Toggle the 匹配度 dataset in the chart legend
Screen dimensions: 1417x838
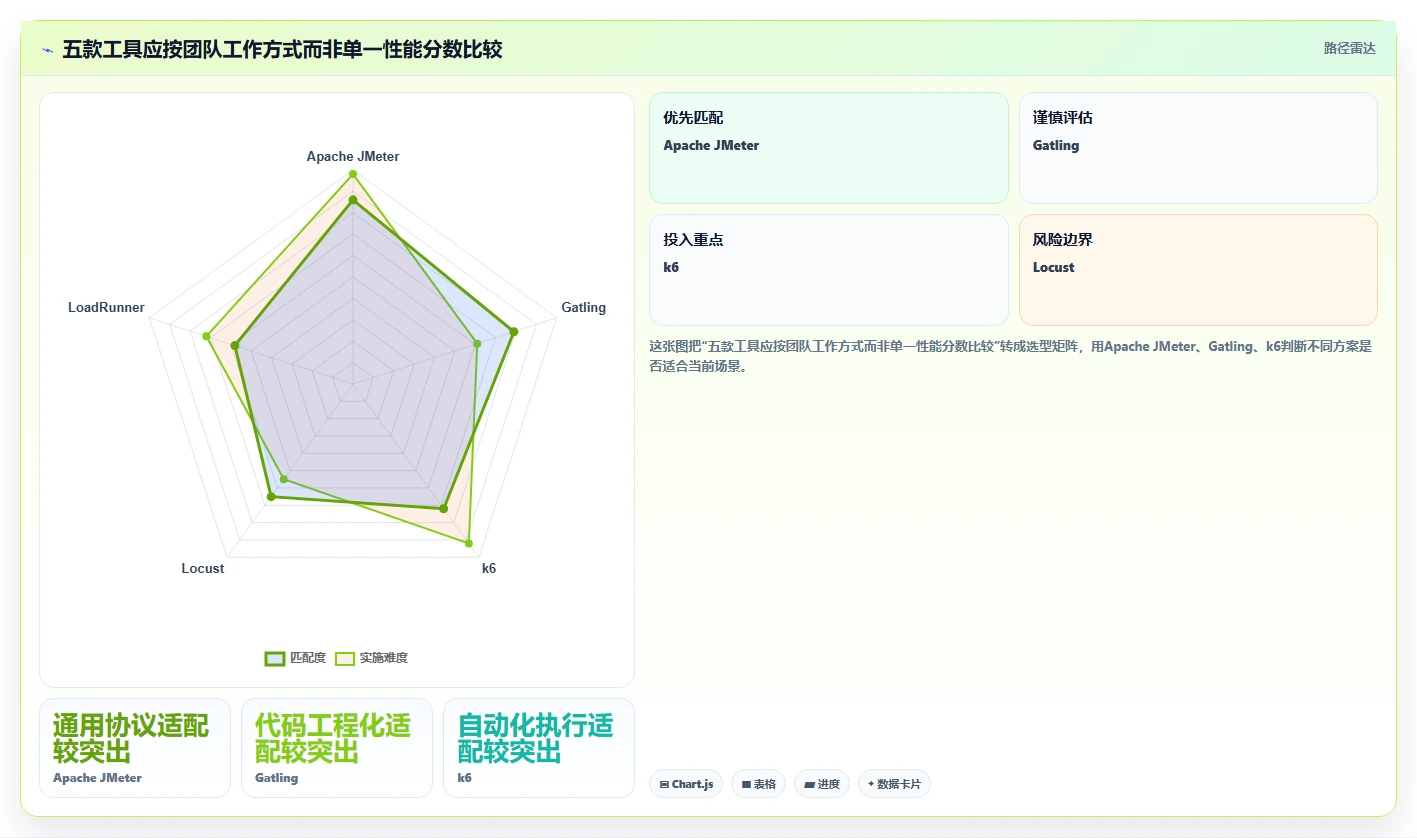[x=296, y=658]
